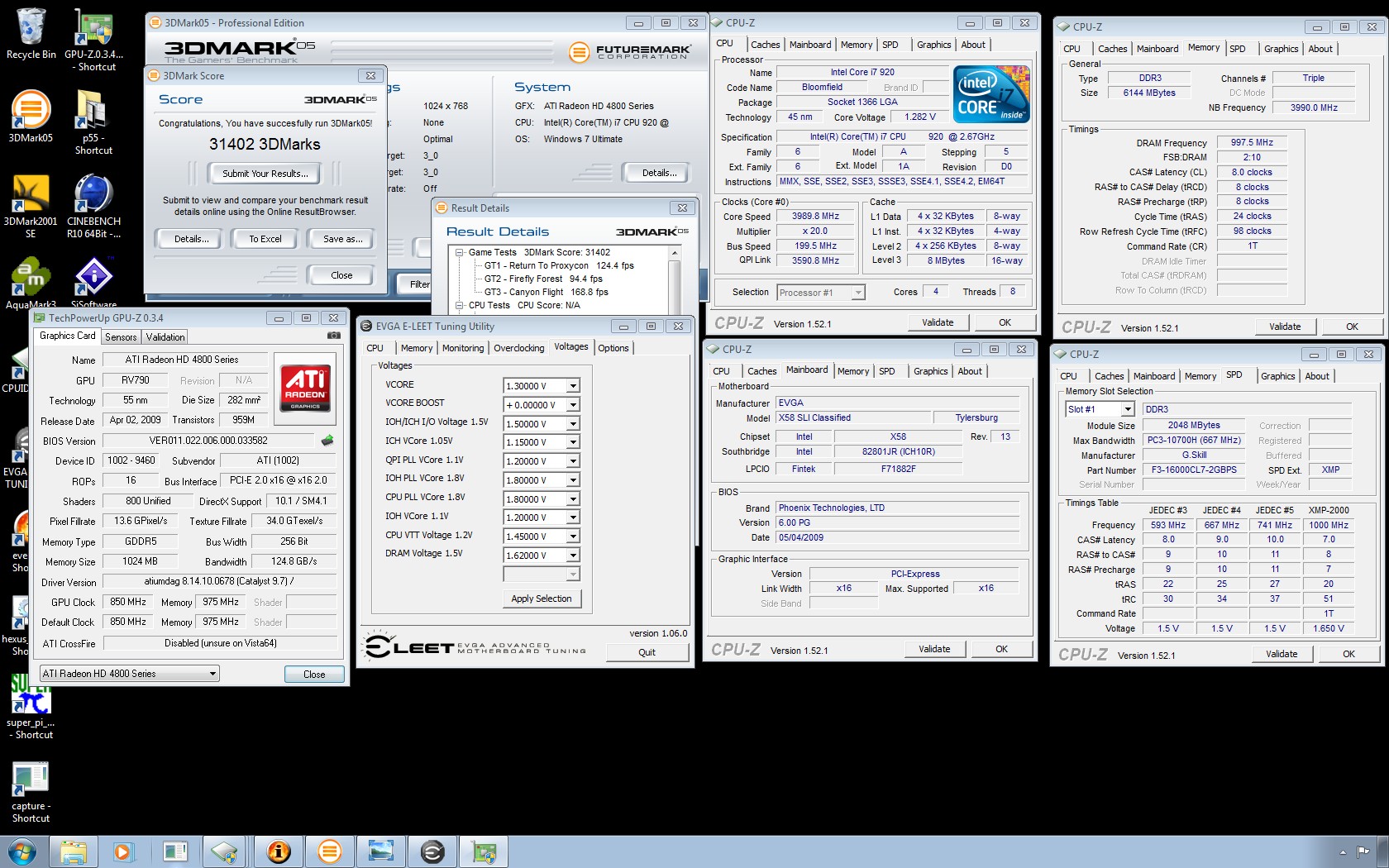Open E-LEET Monitoring tab

click(x=463, y=348)
